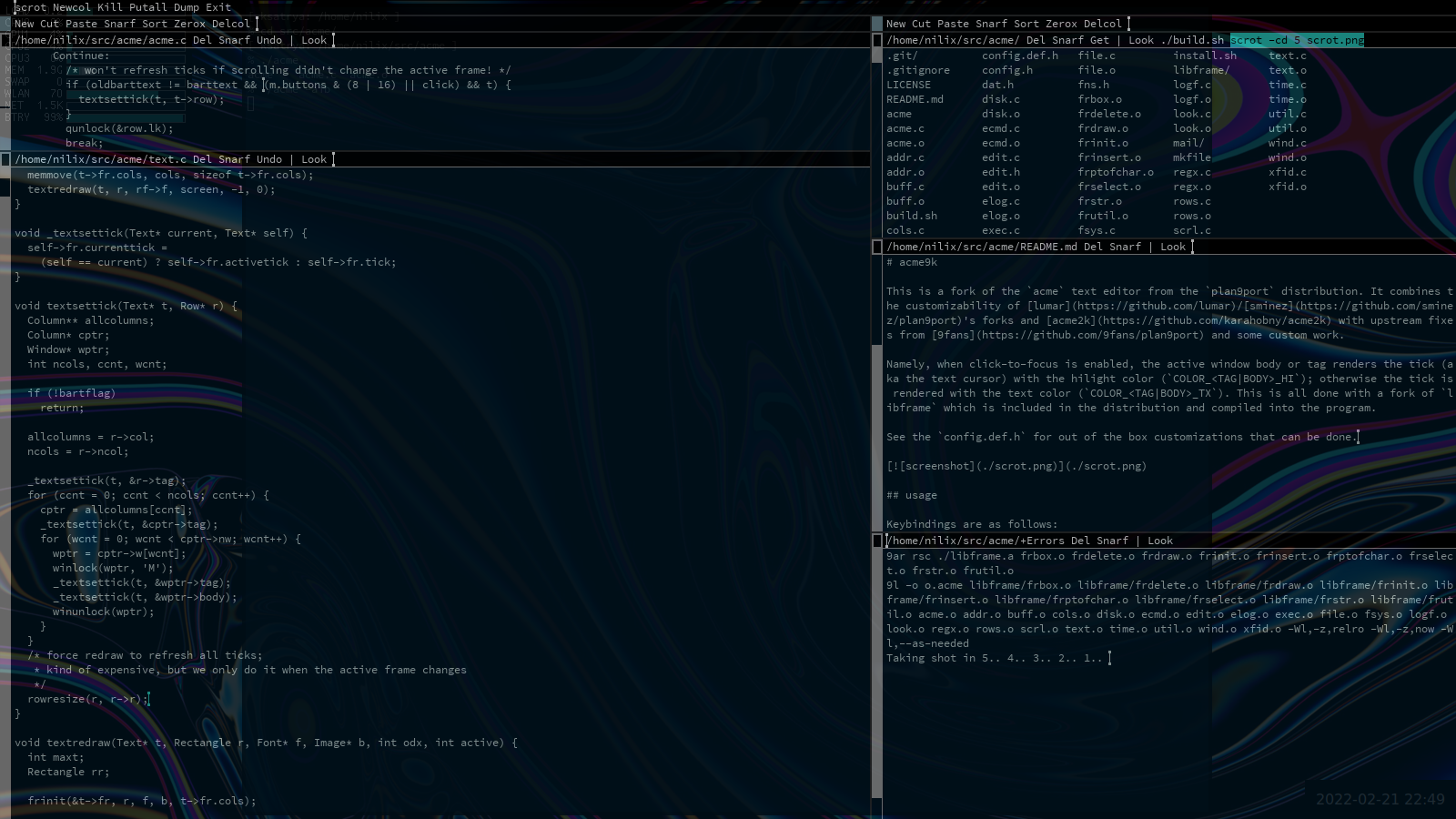Click ./build.sh in the directory window tag
This screenshot has height=819, width=1456.
[1192, 40]
